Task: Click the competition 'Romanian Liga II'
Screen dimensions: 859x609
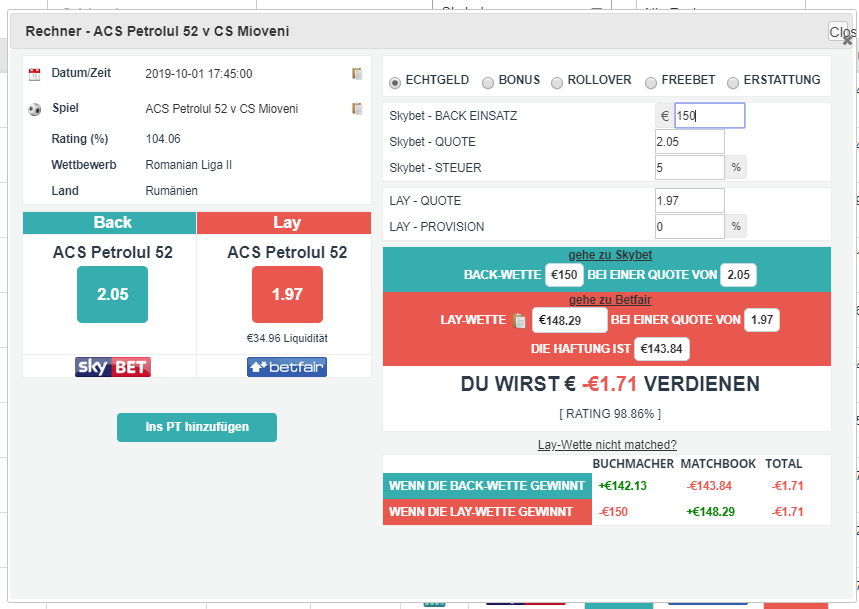Action: coord(188,165)
